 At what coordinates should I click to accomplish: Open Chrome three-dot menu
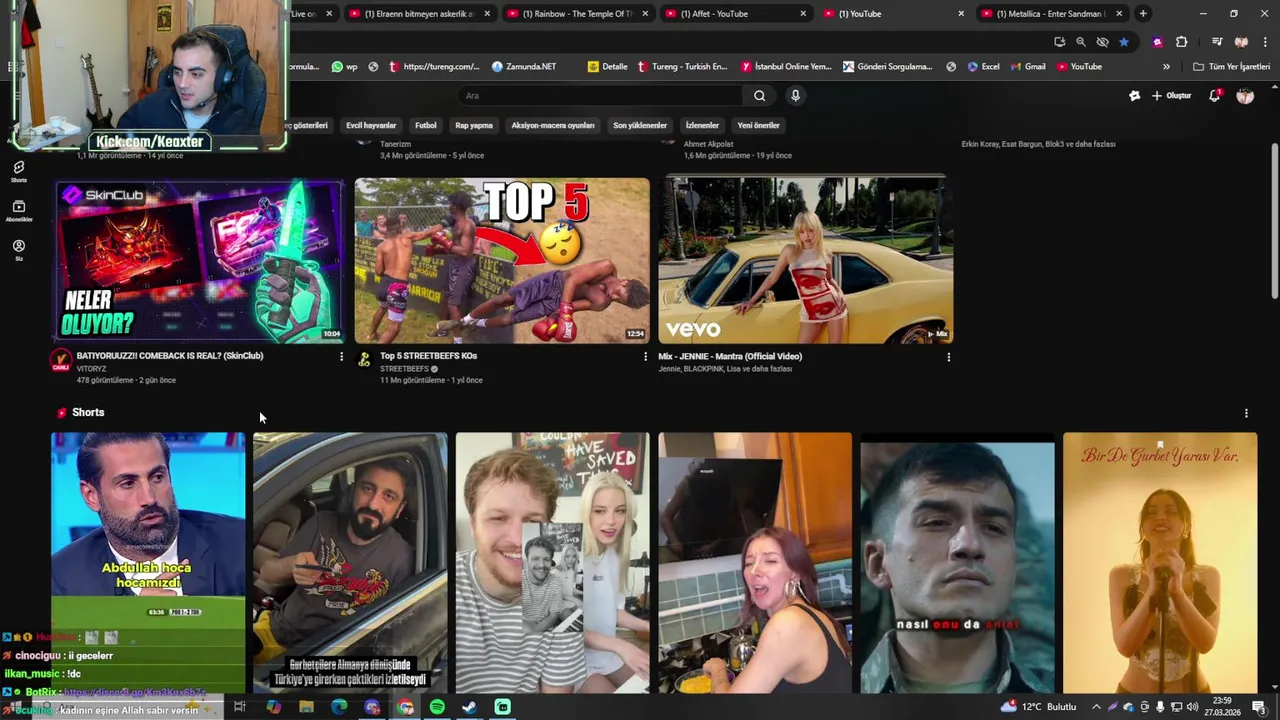[x=1266, y=42]
